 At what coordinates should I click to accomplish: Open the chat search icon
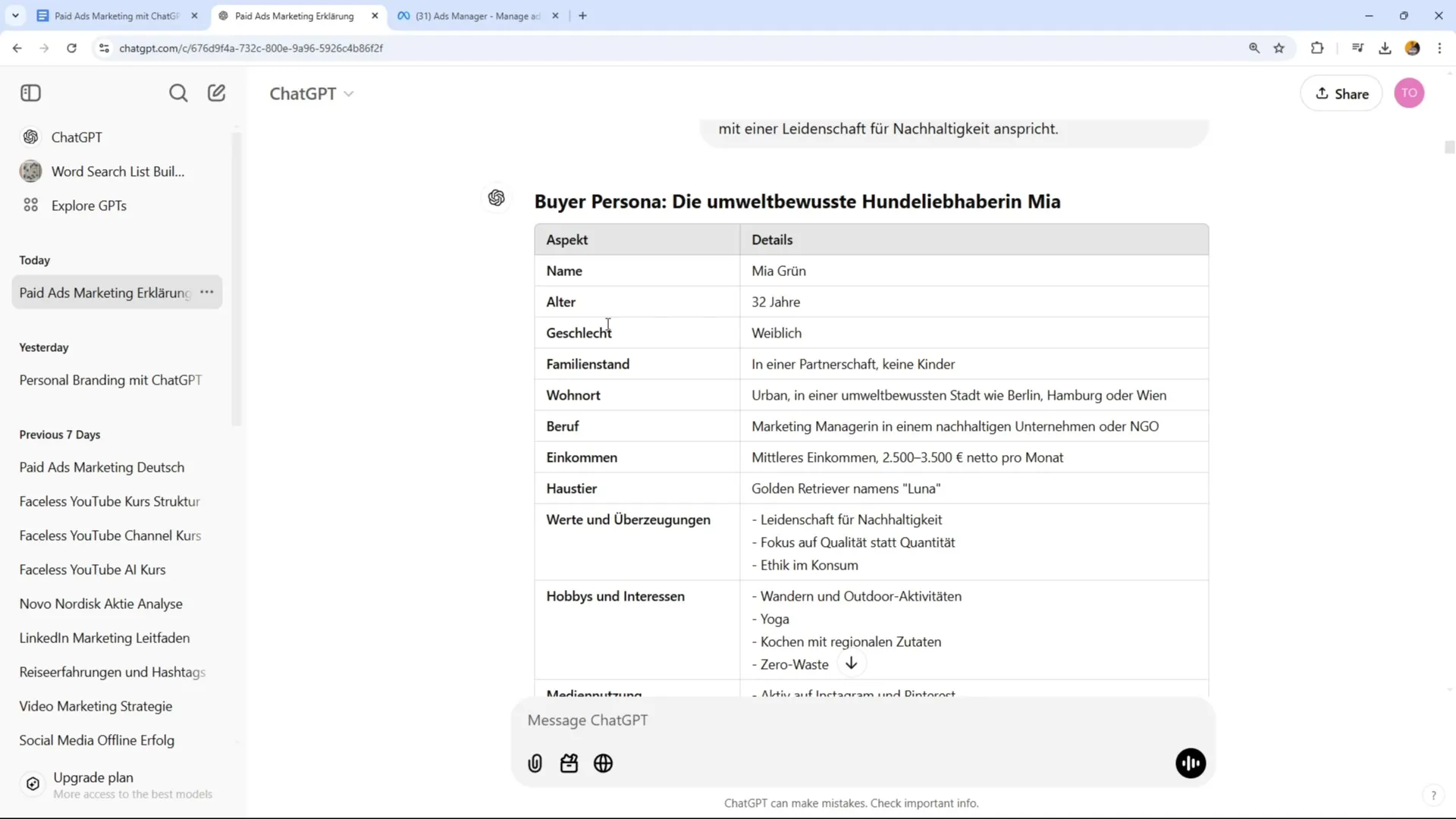point(178,93)
